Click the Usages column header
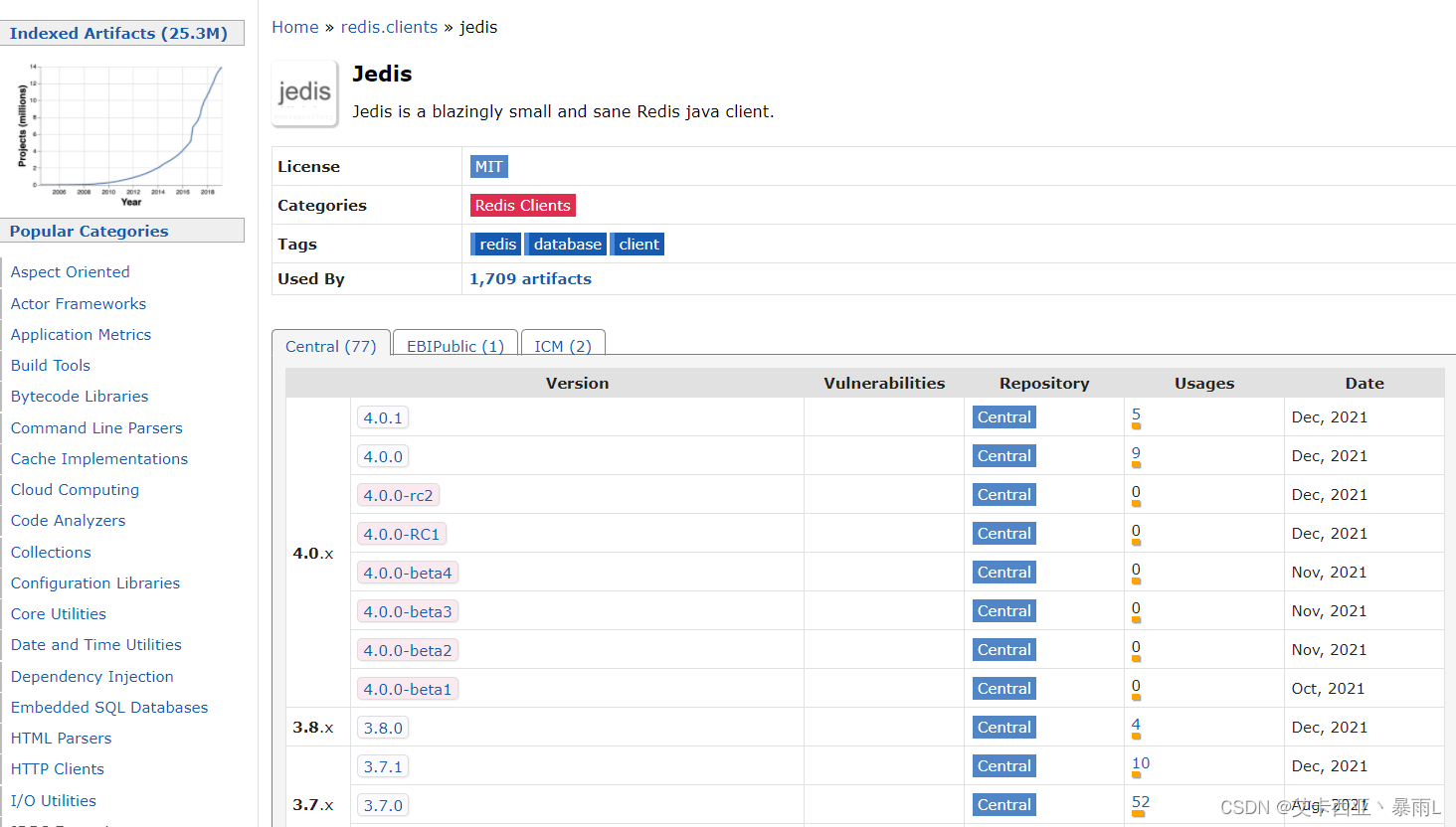This screenshot has height=827, width=1456. [x=1204, y=384]
